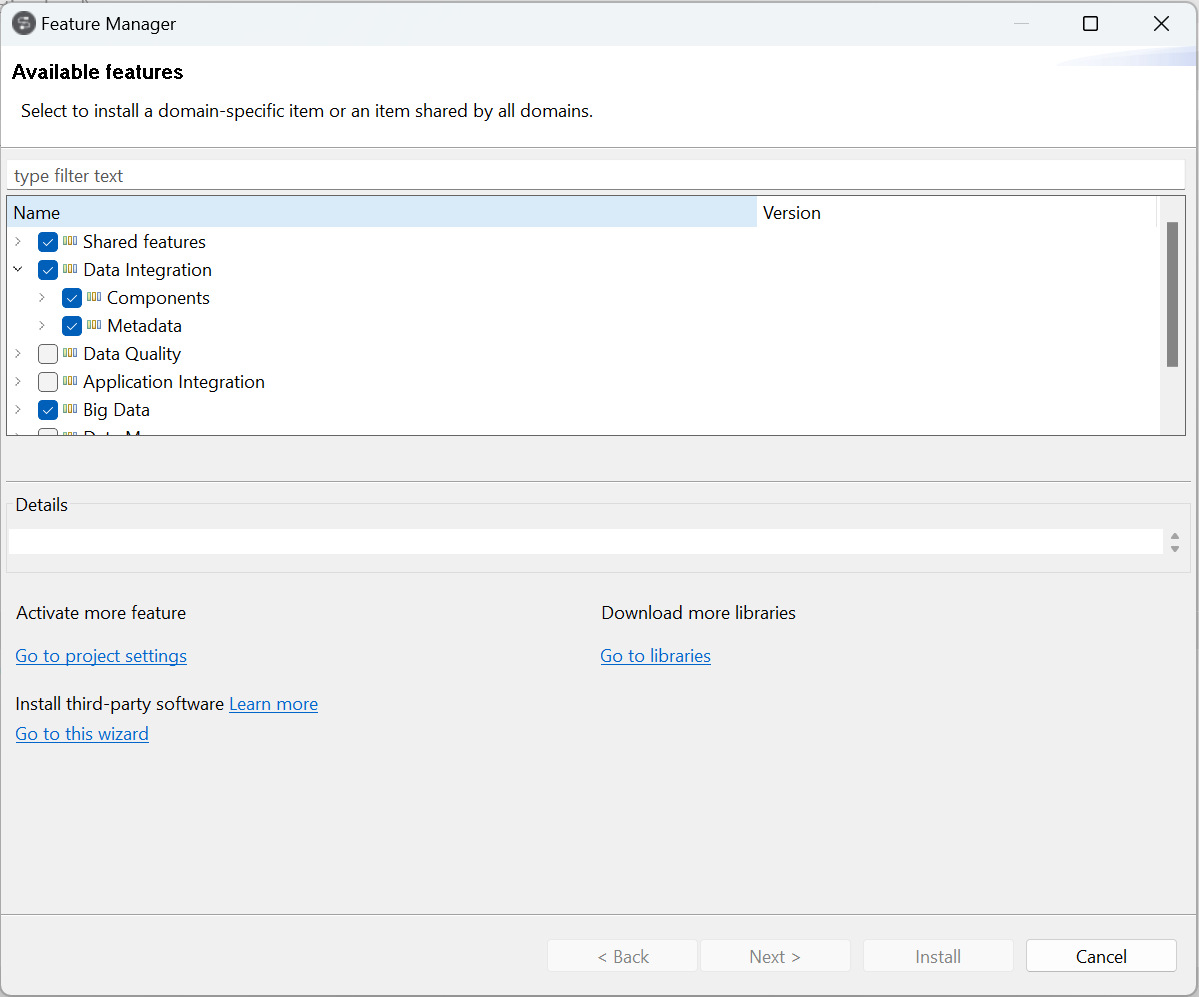This screenshot has height=997, width=1199.
Task: Click the Shared features category icon
Action: [x=69, y=241]
